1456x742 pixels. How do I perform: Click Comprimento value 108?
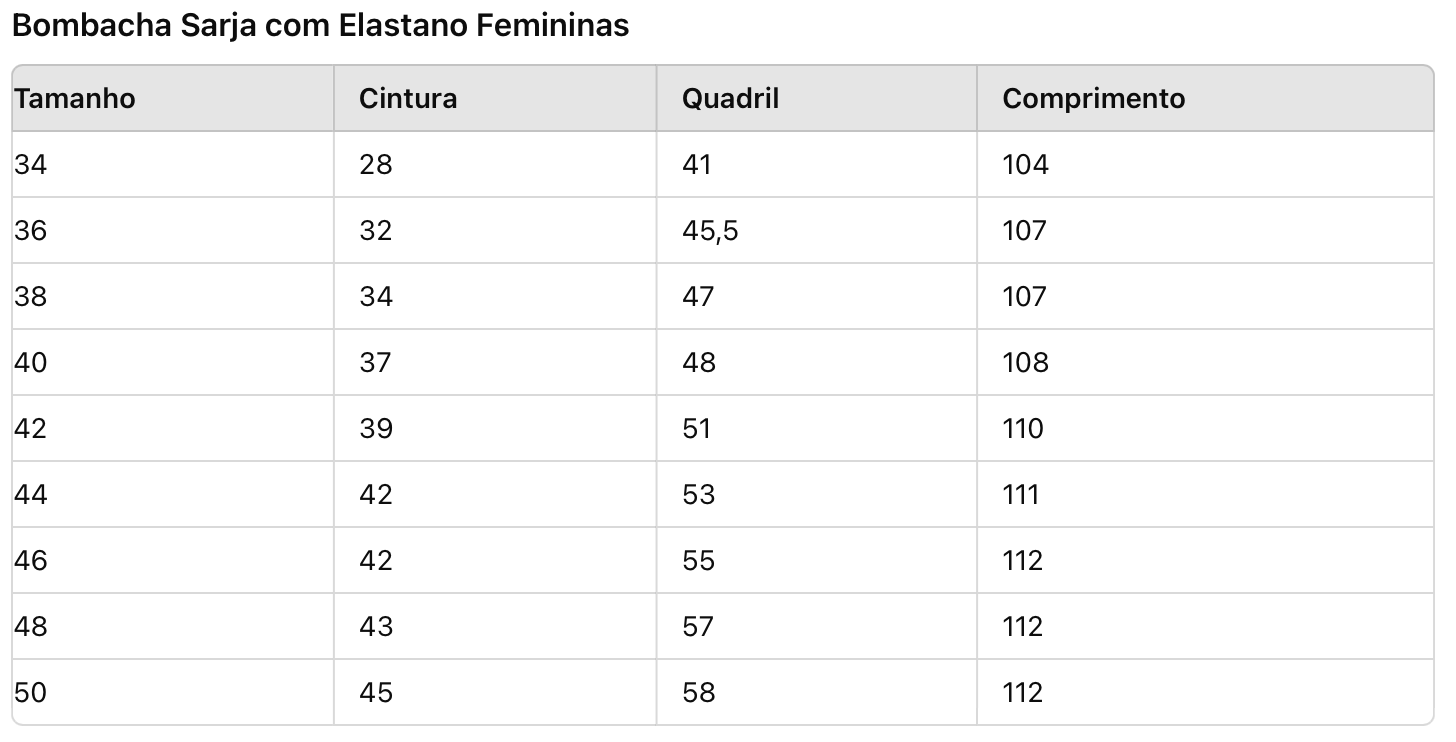point(1026,362)
